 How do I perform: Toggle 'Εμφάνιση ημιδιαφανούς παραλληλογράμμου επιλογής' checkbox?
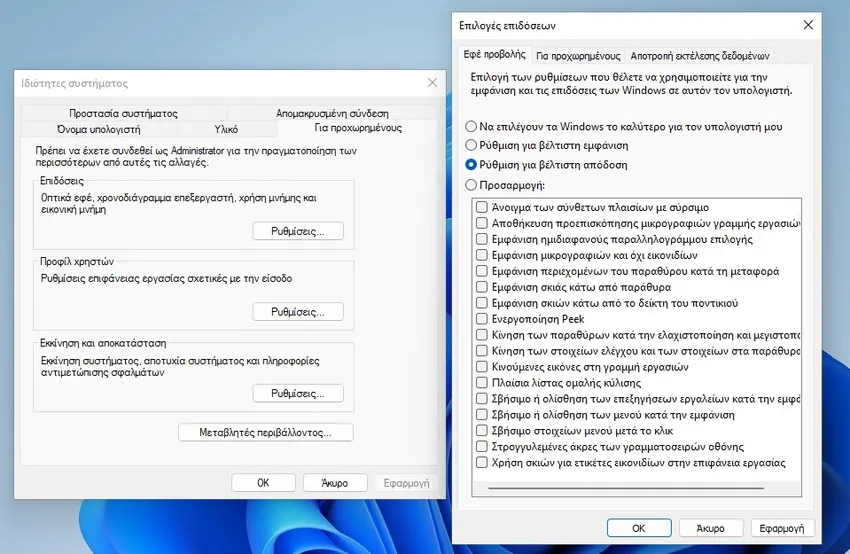click(482, 239)
